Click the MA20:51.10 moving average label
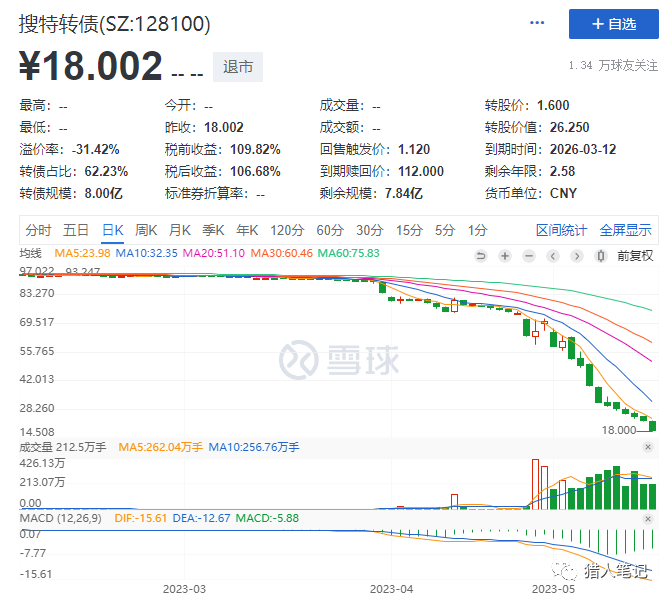 coord(214,253)
